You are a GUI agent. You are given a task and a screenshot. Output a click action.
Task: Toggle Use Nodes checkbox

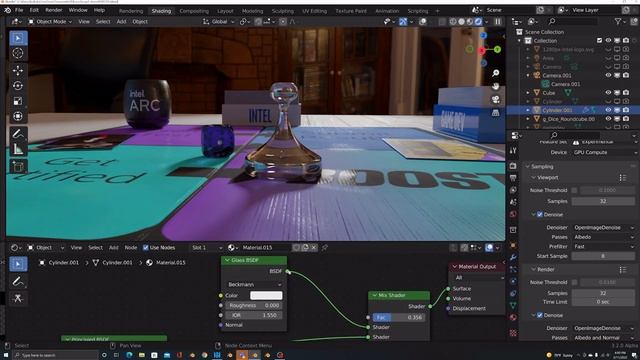click(x=146, y=247)
